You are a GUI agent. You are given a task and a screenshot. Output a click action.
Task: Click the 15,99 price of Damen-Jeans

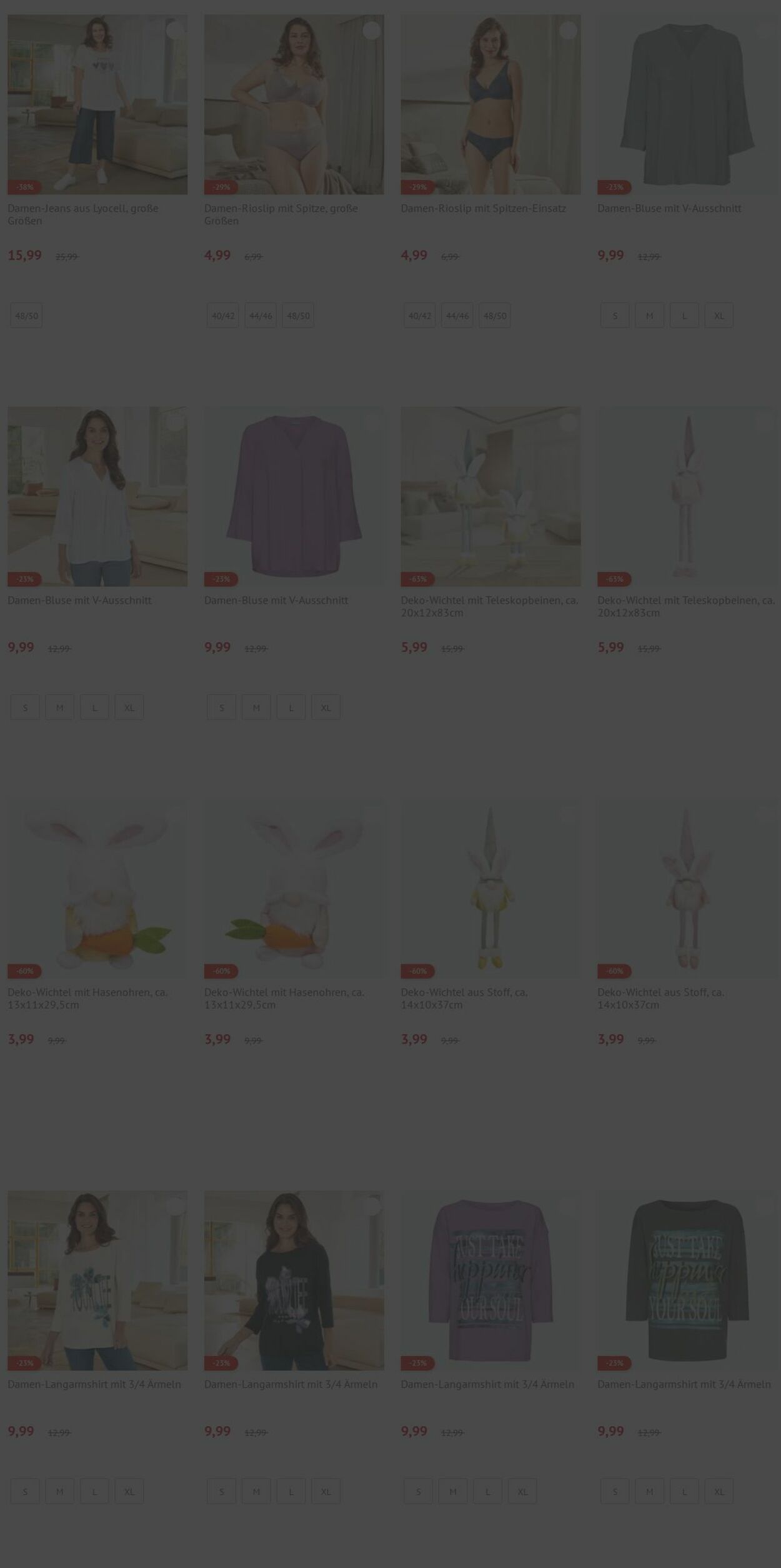pos(25,256)
